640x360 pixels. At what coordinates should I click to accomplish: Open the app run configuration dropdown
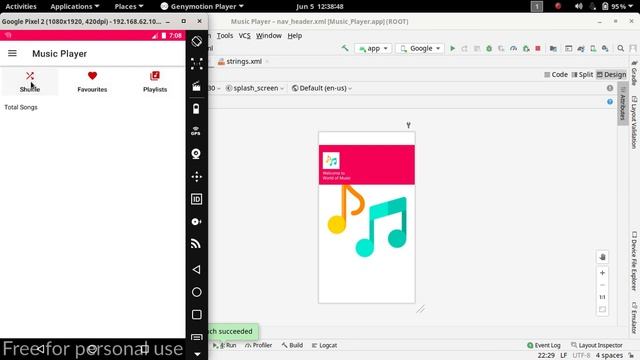point(373,48)
